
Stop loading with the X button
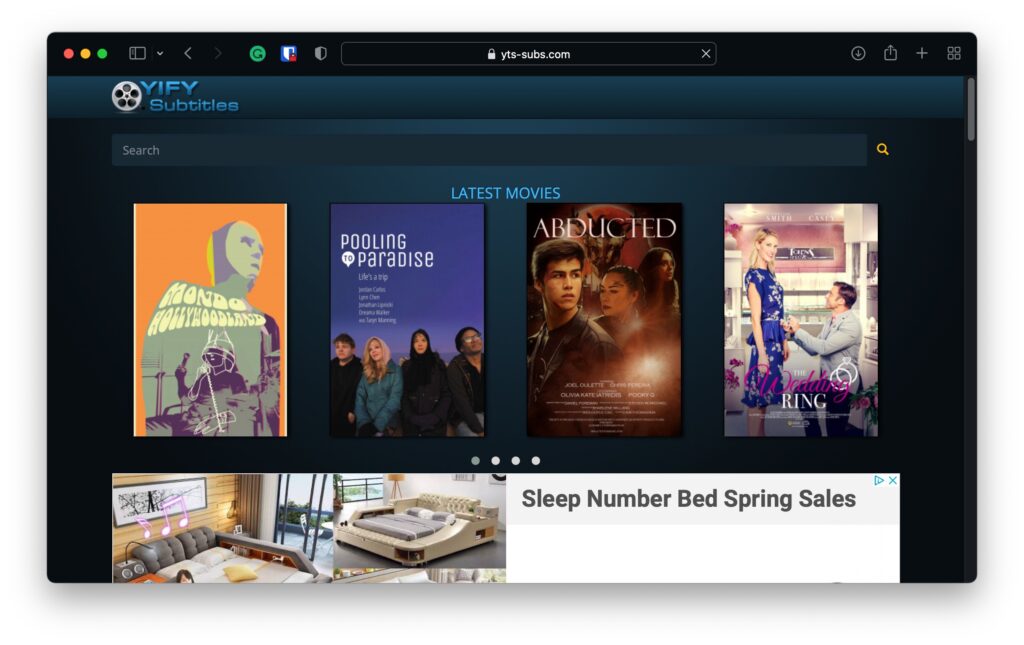click(706, 54)
